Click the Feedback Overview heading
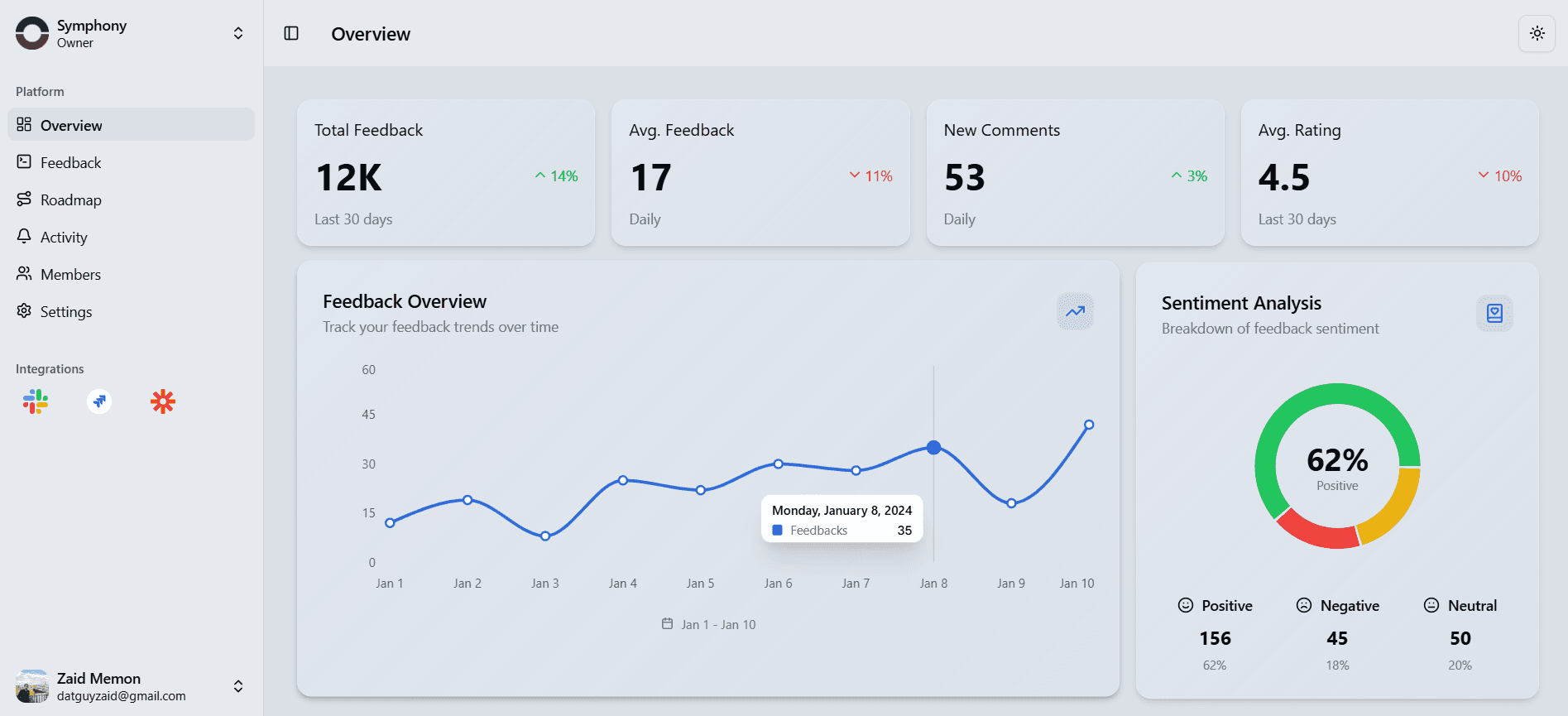 coord(405,301)
